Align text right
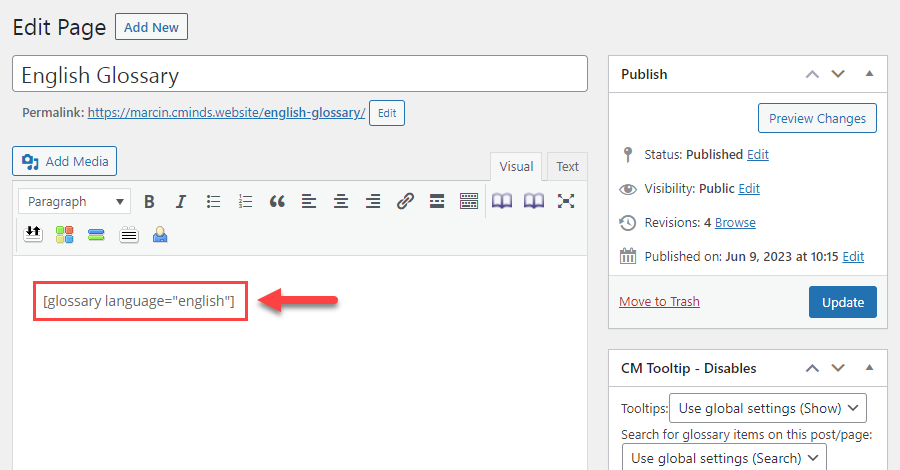Viewport: 900px width, 470px height. [x=373, y=201]
